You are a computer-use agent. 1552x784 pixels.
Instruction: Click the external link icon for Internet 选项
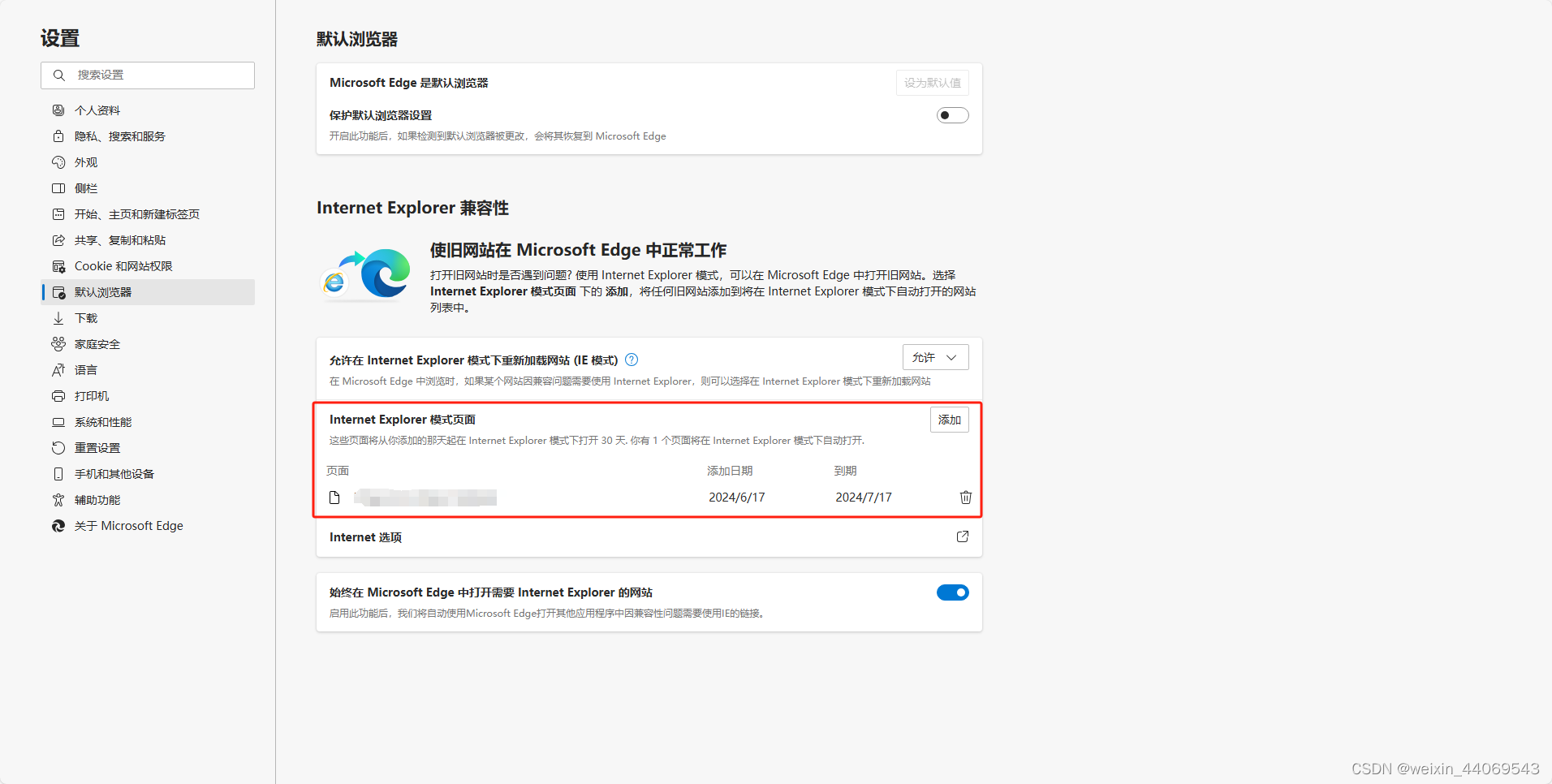963,536
